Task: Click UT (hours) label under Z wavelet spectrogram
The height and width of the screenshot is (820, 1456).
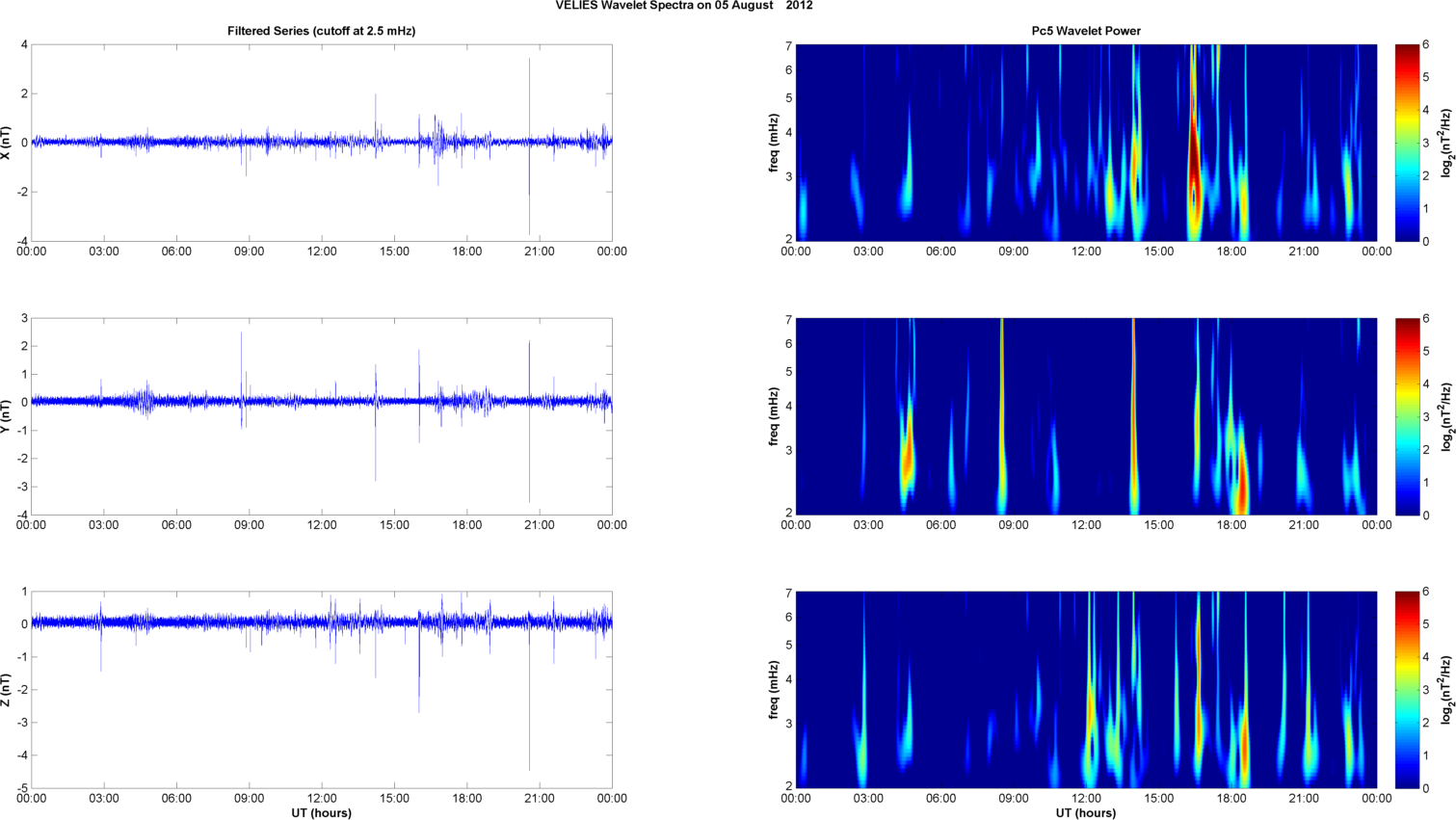Action: 1086,813
